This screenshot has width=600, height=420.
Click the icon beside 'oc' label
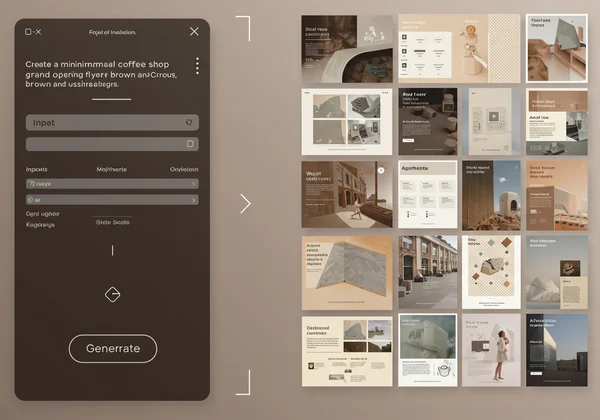coord(31,200)
